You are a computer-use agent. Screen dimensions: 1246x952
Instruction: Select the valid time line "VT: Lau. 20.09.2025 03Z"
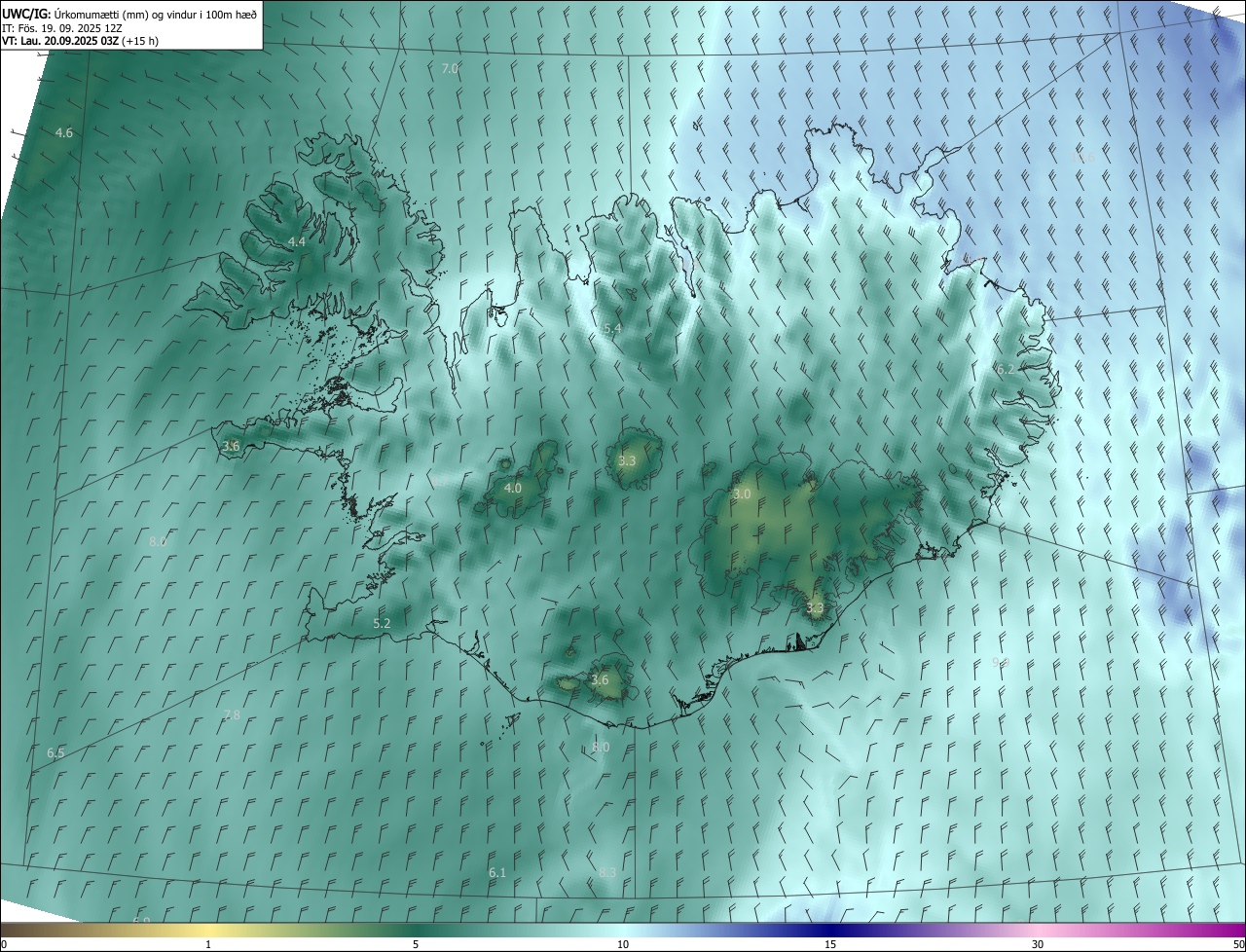click(62, 41)
